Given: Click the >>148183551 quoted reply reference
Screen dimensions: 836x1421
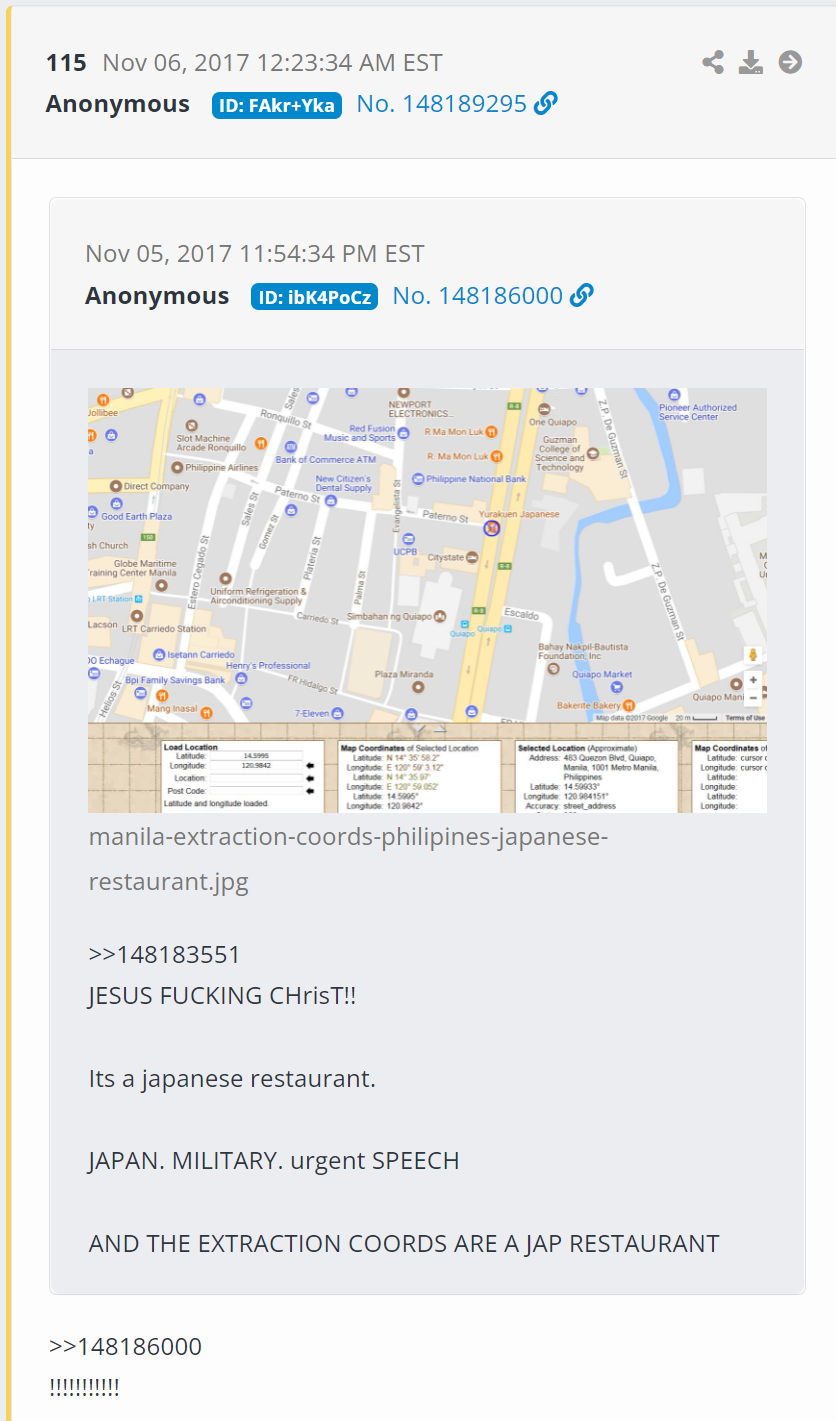Looking at the screenshot, I should click(165, 954).
